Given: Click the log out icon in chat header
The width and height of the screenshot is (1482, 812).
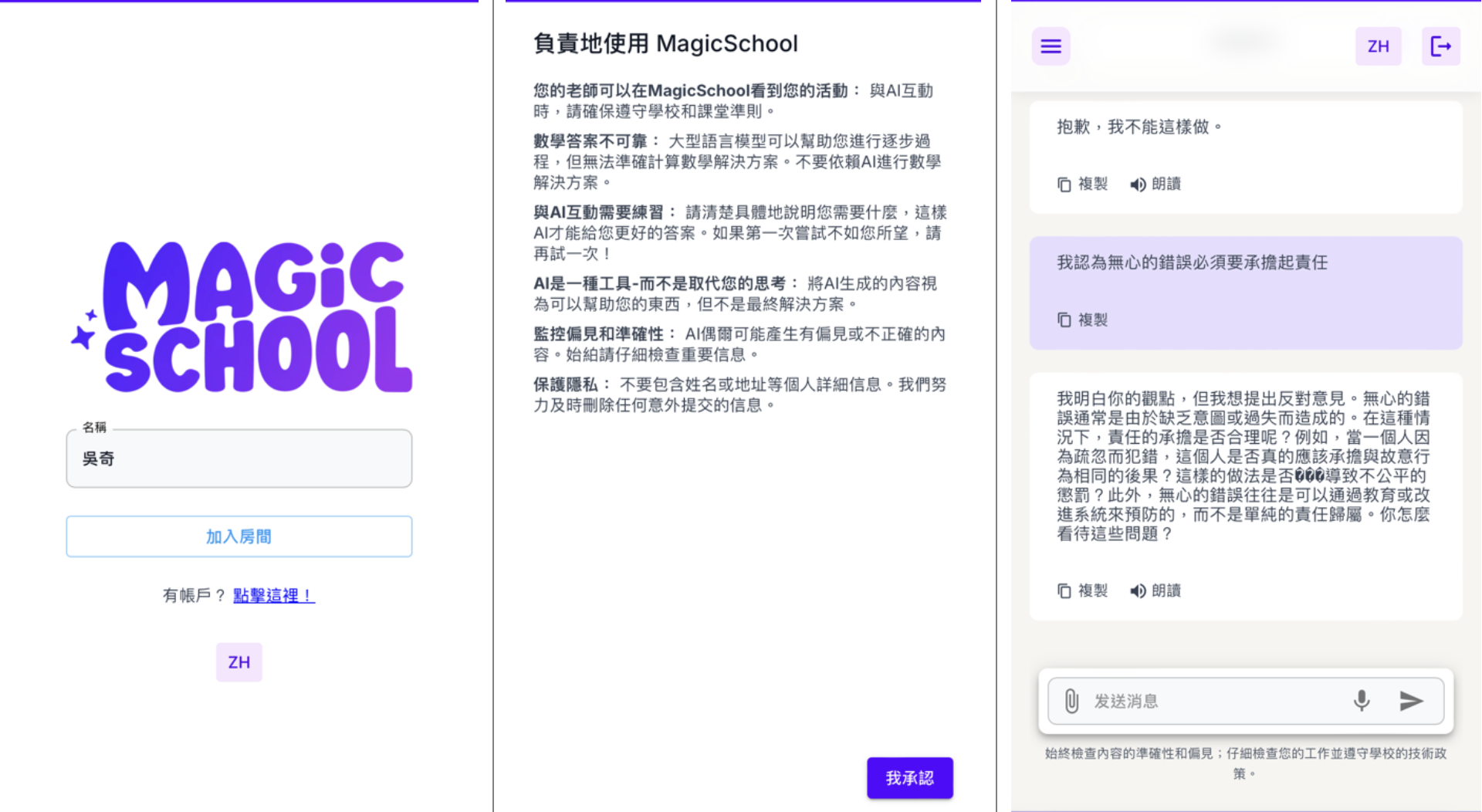Looking at the screenshot, I should 1440,46.
